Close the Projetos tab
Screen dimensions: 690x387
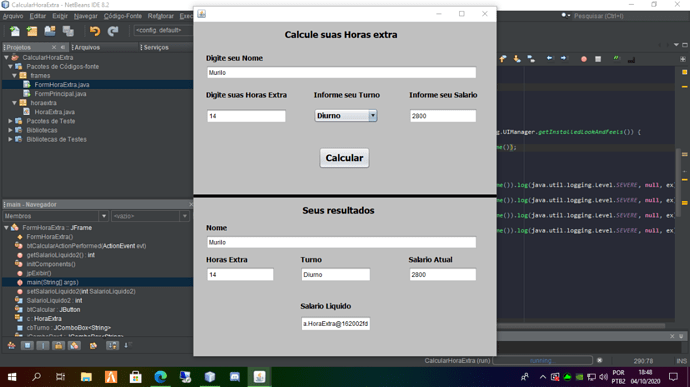54,47
